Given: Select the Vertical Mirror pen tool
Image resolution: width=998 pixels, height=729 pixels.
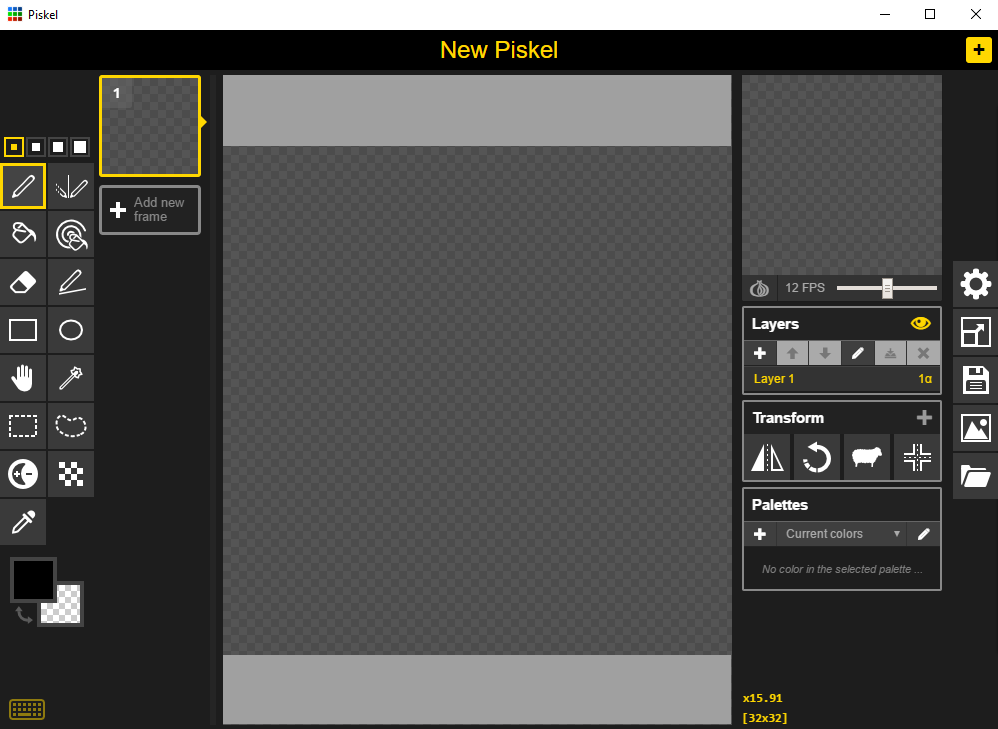Looking at the screenshot, I should point(71,186).
